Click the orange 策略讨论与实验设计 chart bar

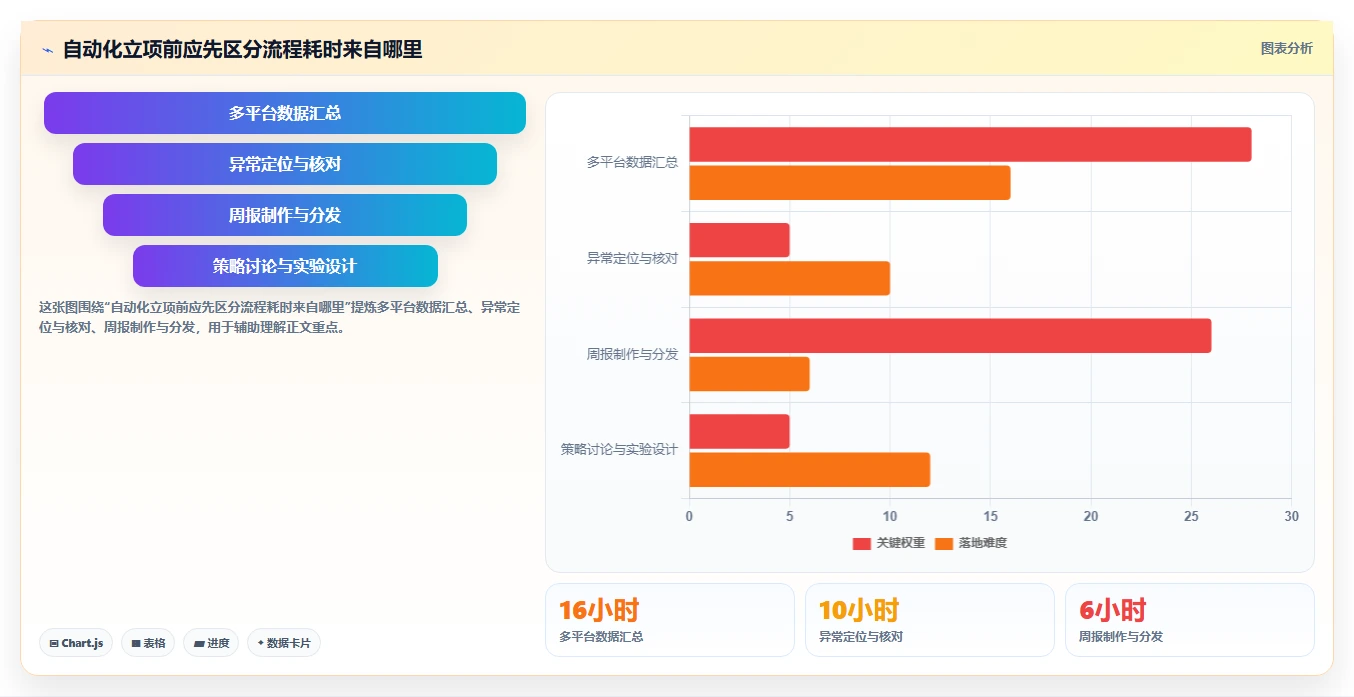pyautogui.click(x=809, y=470)
